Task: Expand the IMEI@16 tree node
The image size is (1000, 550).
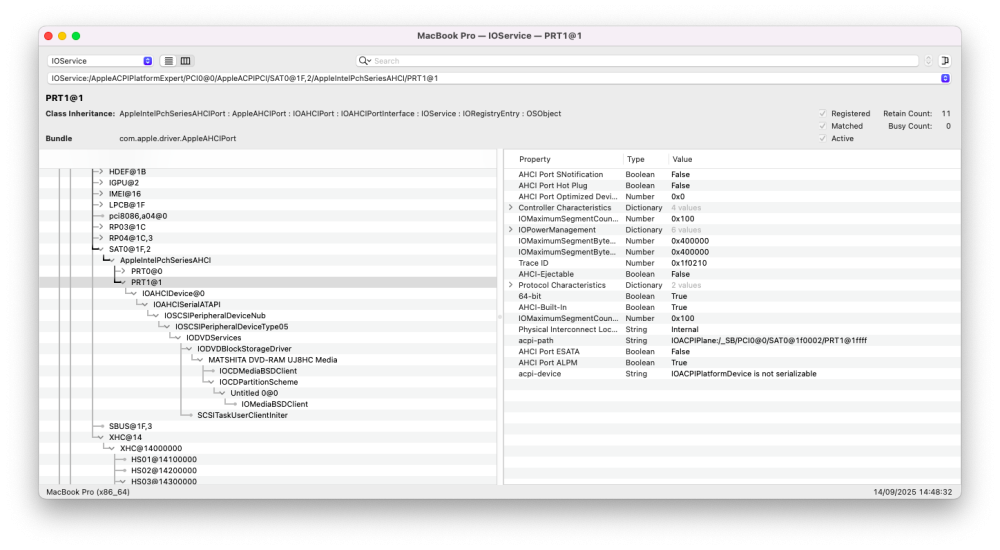Action: 101,194
